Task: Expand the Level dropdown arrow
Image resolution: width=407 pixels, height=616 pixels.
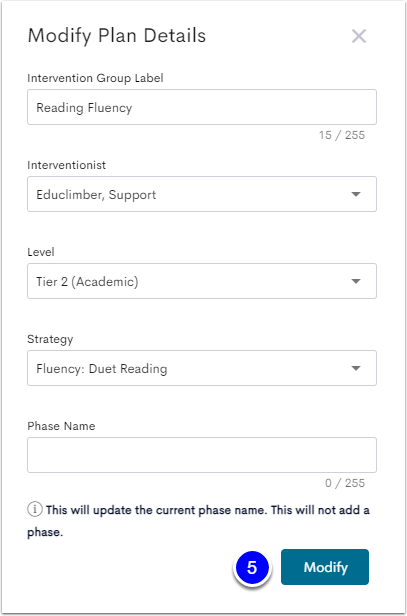Action: (356, 281)
